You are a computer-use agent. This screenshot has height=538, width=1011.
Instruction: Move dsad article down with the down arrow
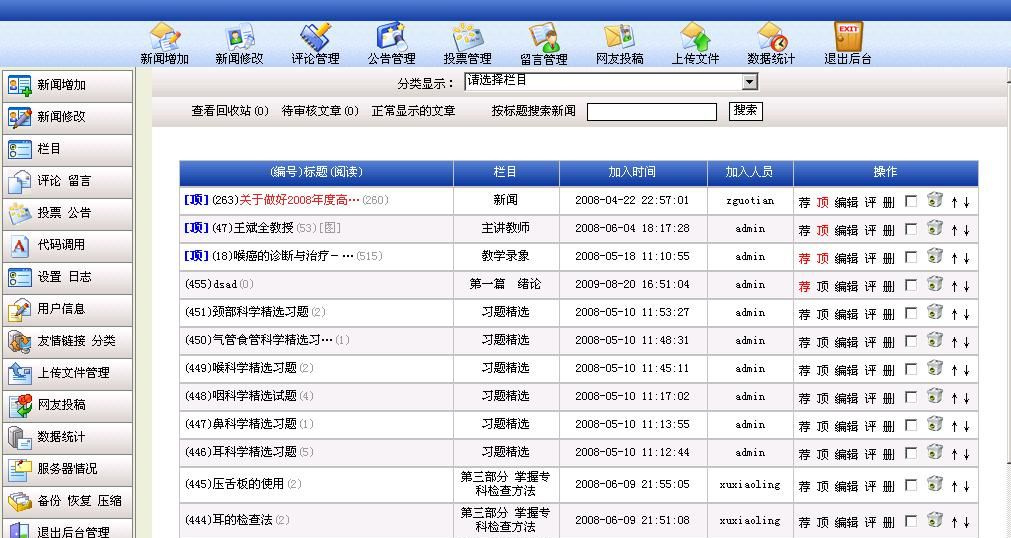click(x=967, y=286)
